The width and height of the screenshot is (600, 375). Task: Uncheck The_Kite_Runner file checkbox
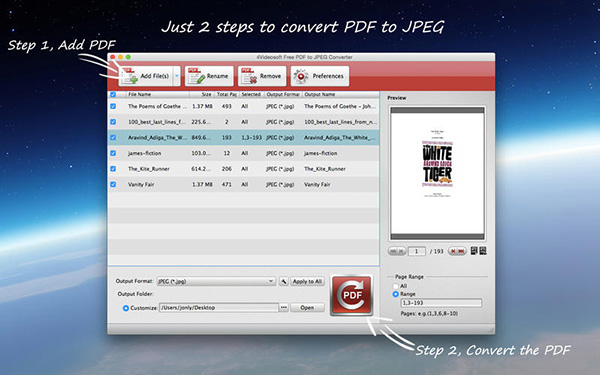(x=113, y=169)
